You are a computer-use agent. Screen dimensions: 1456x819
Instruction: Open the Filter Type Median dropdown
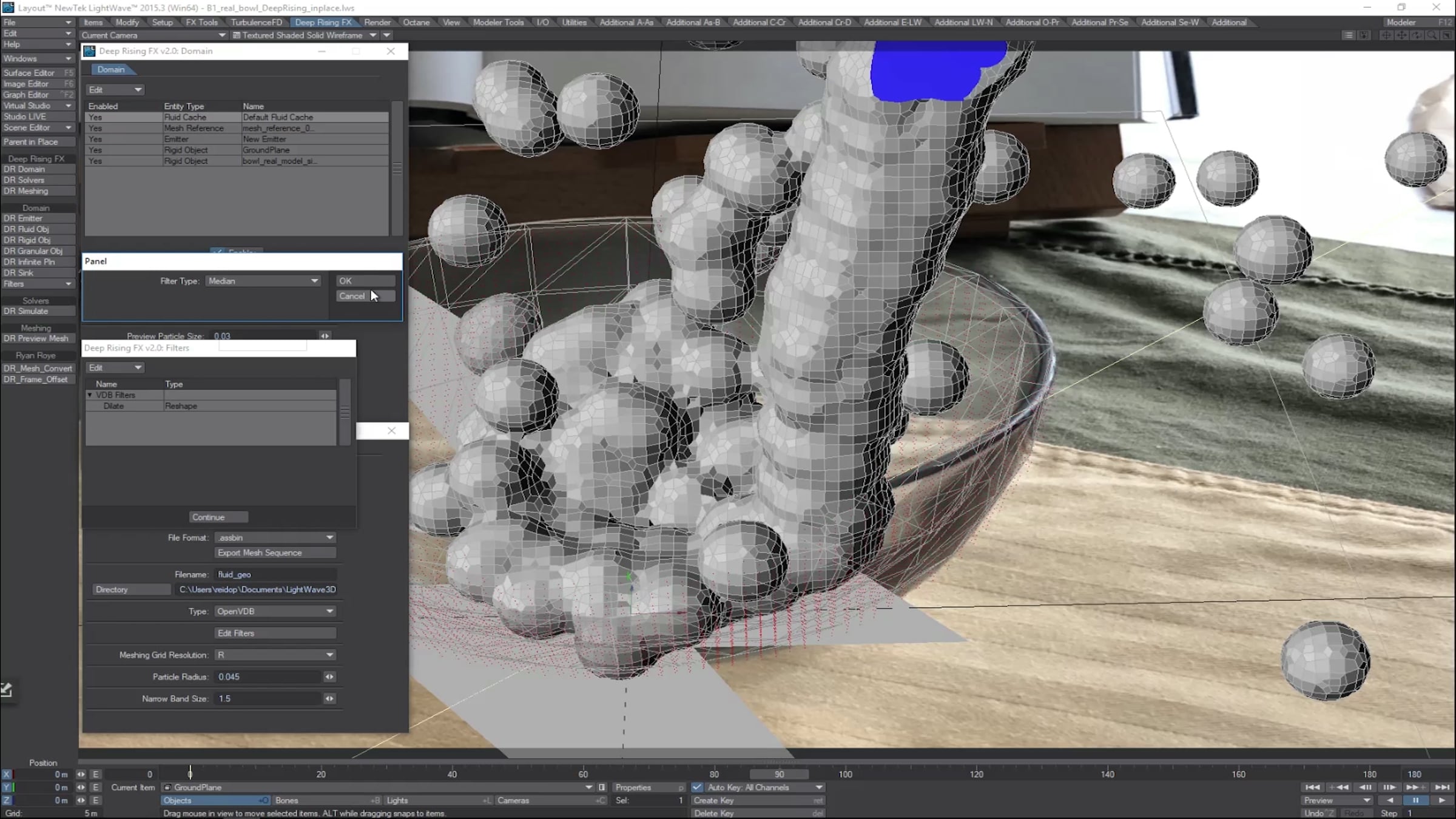pyautogui.click(x=263, y=281)
